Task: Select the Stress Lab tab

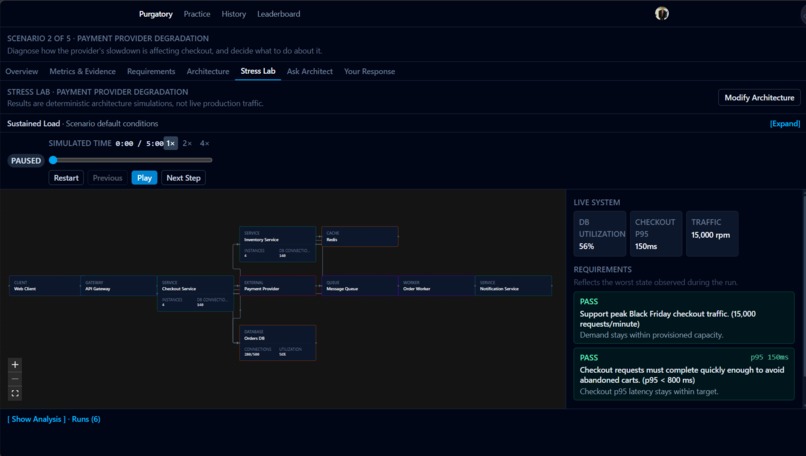Action: click(x=258, y=71)
